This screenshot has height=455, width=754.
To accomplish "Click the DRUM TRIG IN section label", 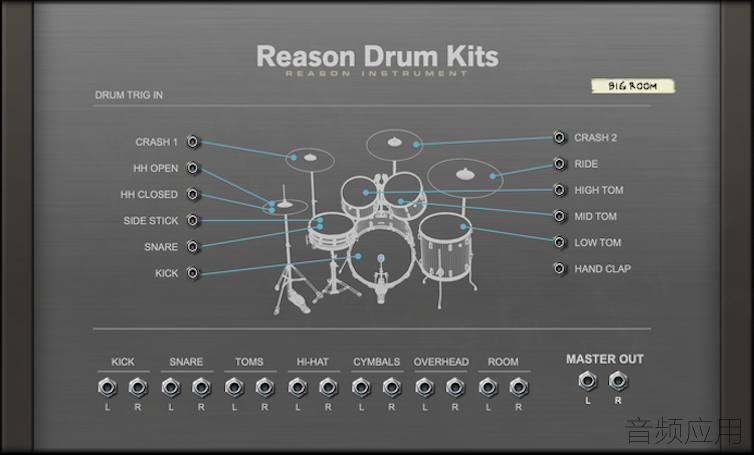I will point(129,95).
